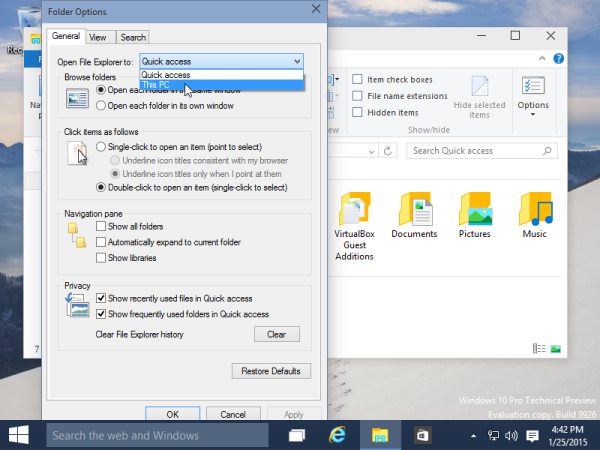
Task: Switch to large thumbnails view icon
Action: click(x=556, y=349)
